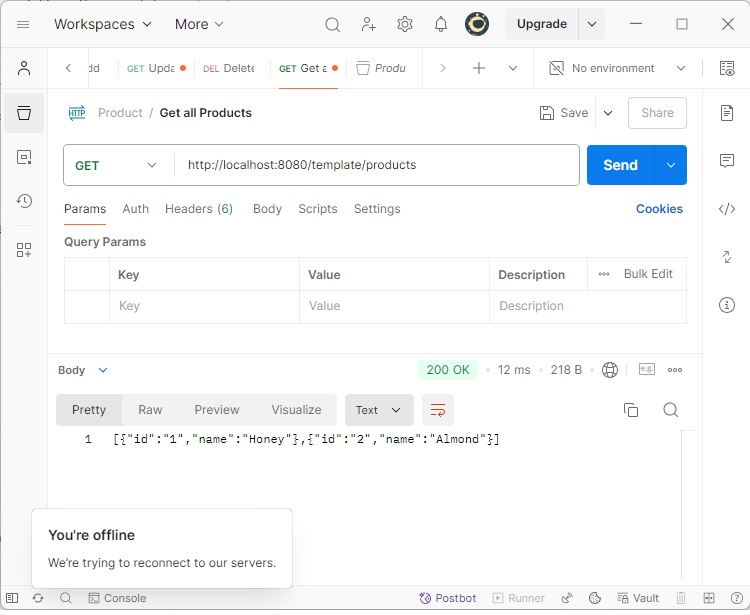750x615 pixels.
Task: Click the Send button
Action: click(620, 165)
